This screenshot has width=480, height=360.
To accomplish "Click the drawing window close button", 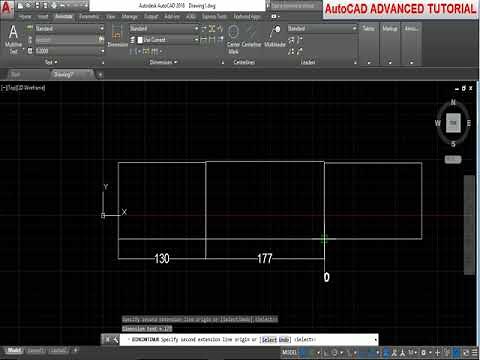I will (x=470, y=88).
